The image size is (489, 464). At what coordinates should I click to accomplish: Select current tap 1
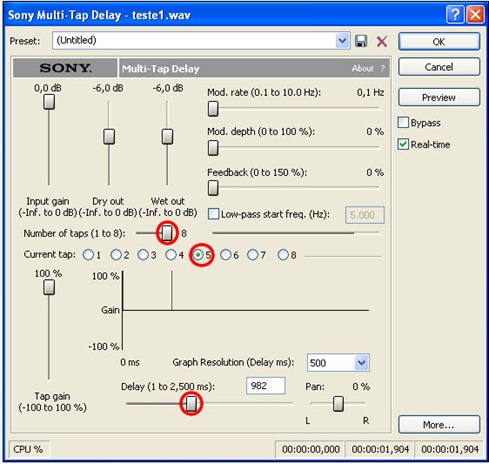(x=88, y=255)
